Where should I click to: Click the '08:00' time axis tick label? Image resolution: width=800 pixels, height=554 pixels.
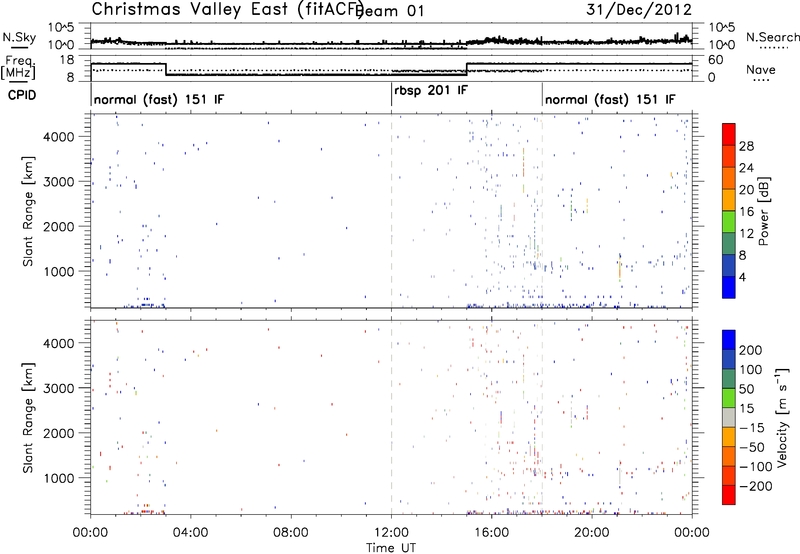[x=291, y=533]
